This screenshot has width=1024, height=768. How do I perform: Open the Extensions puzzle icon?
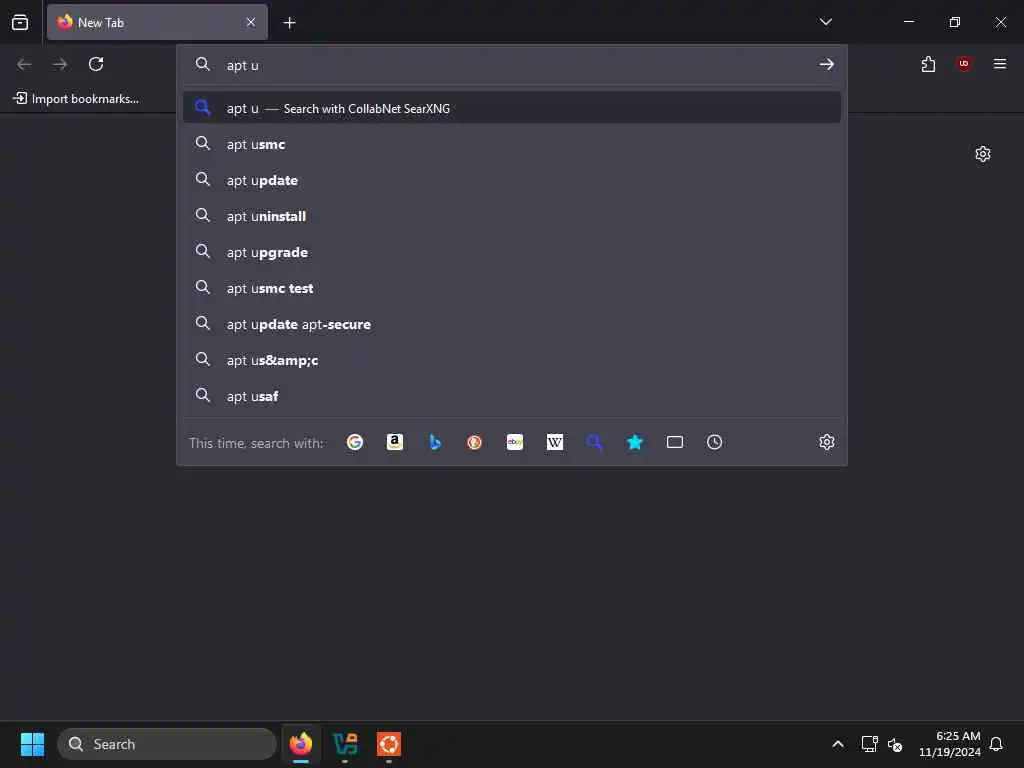tap(928, 64)
